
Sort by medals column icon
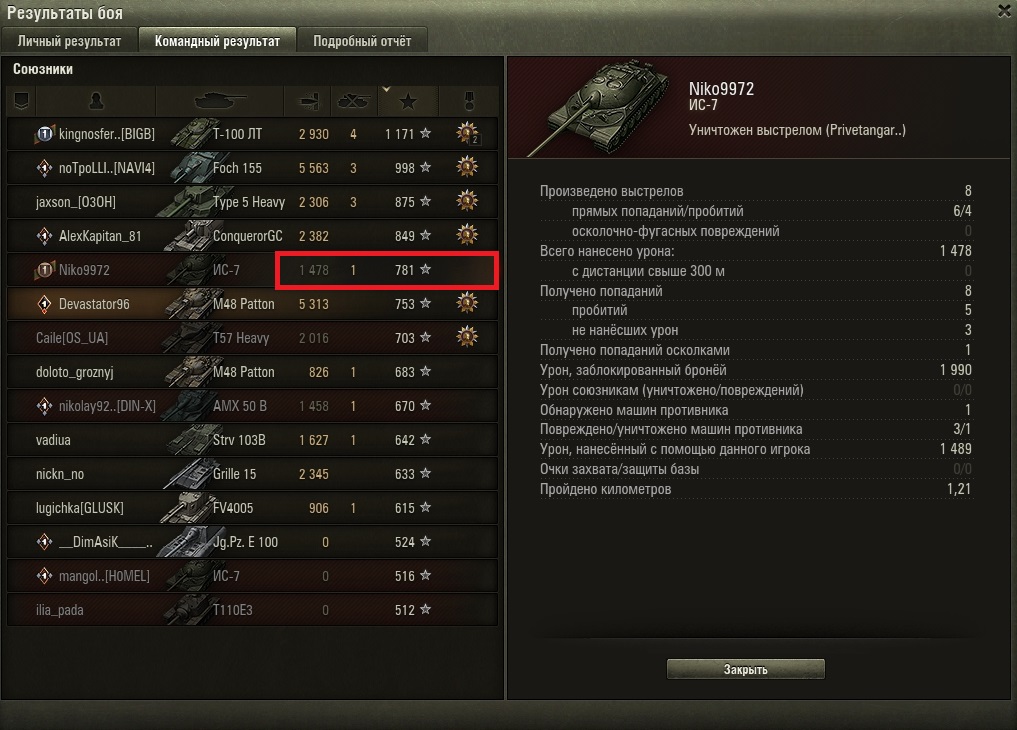469,101
